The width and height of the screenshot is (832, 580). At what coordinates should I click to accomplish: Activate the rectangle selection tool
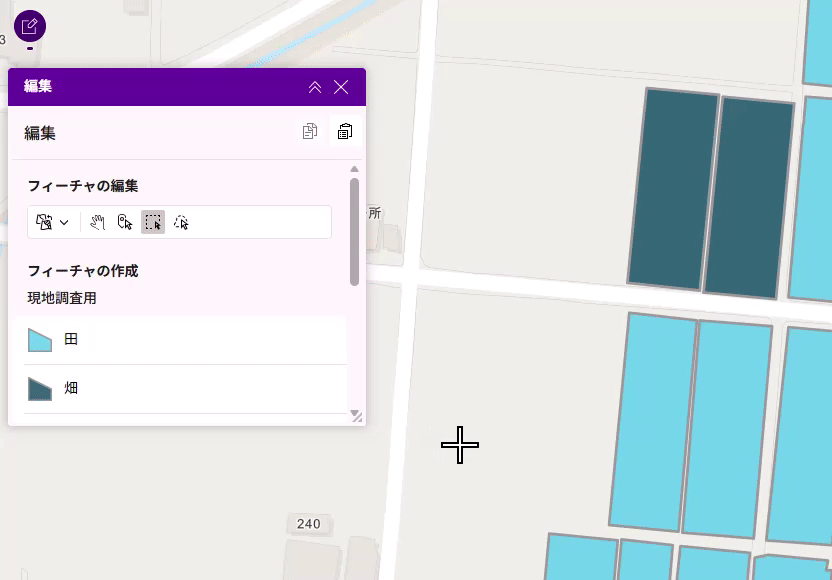153,222
